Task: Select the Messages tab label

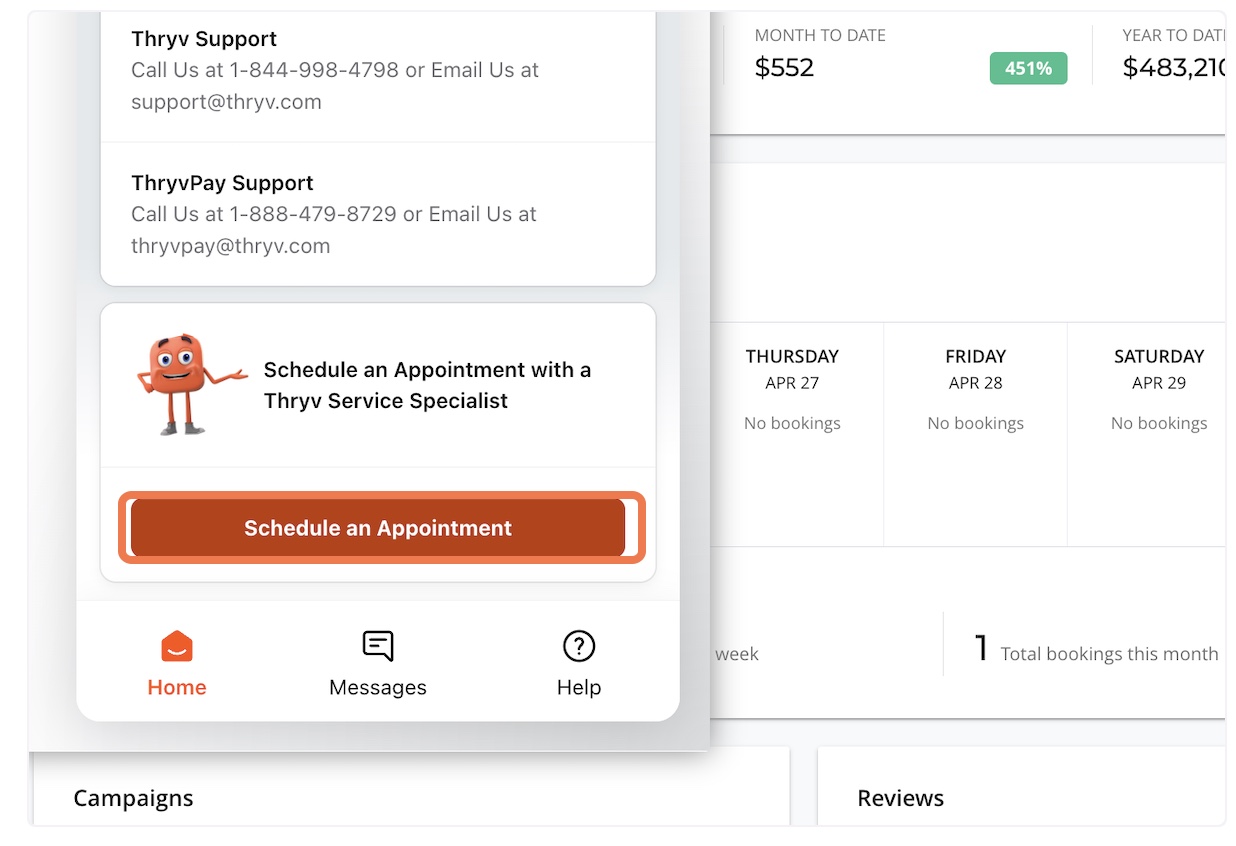Action: (378, 688)
